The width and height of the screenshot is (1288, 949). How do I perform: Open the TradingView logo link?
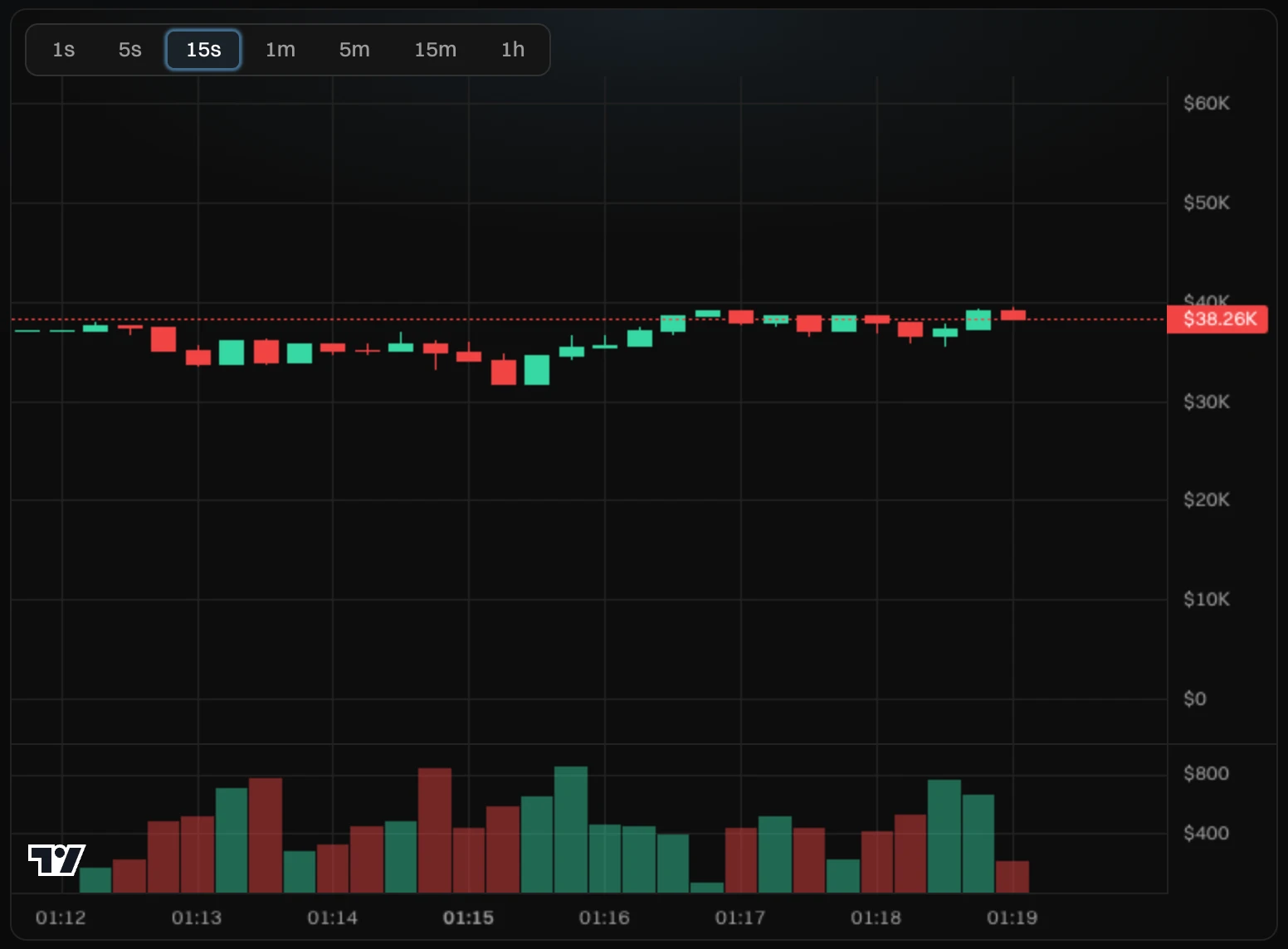point(56,859)
